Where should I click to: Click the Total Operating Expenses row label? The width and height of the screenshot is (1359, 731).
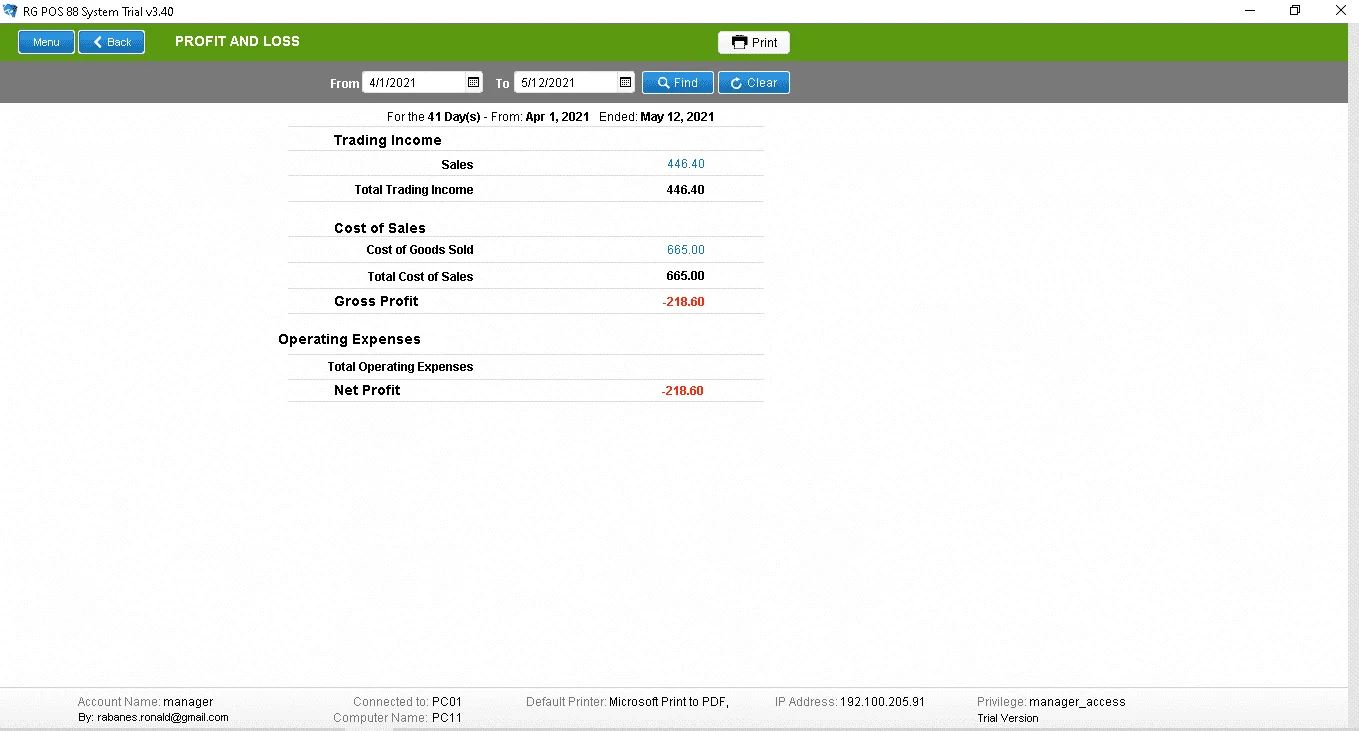tap(400, 367)
